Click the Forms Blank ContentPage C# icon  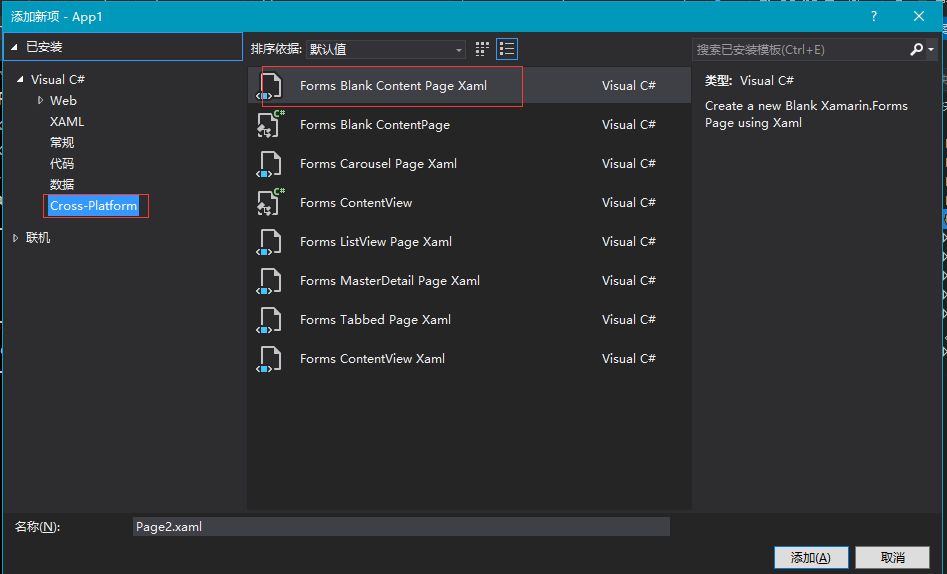pyautogui.click(x=270, y=125)
